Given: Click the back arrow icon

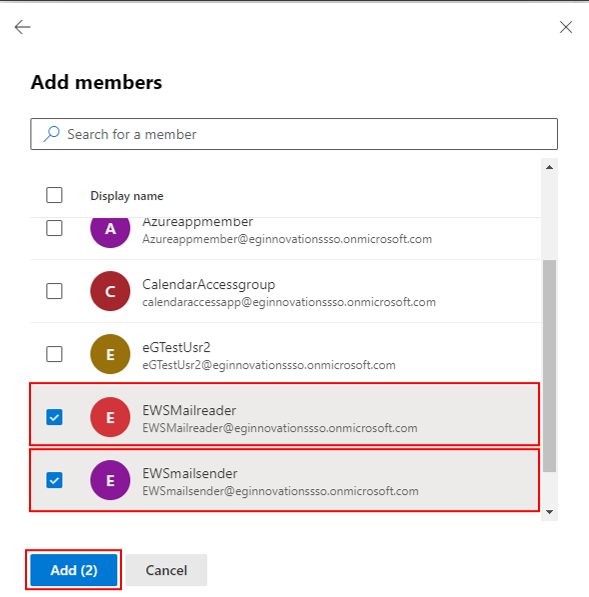Looking at the screenshot, I should coord(22,27).
